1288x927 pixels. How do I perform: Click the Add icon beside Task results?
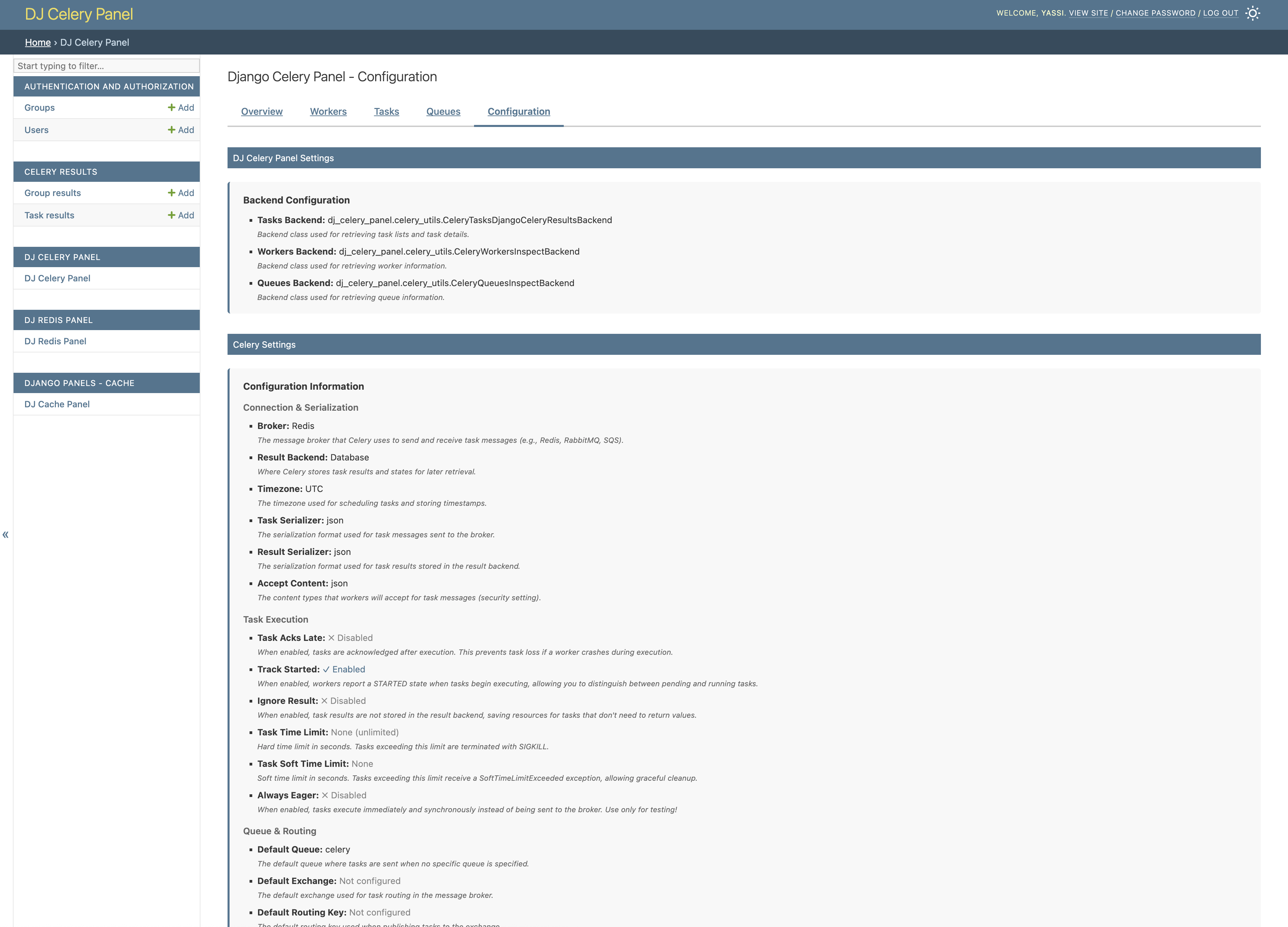180,215
